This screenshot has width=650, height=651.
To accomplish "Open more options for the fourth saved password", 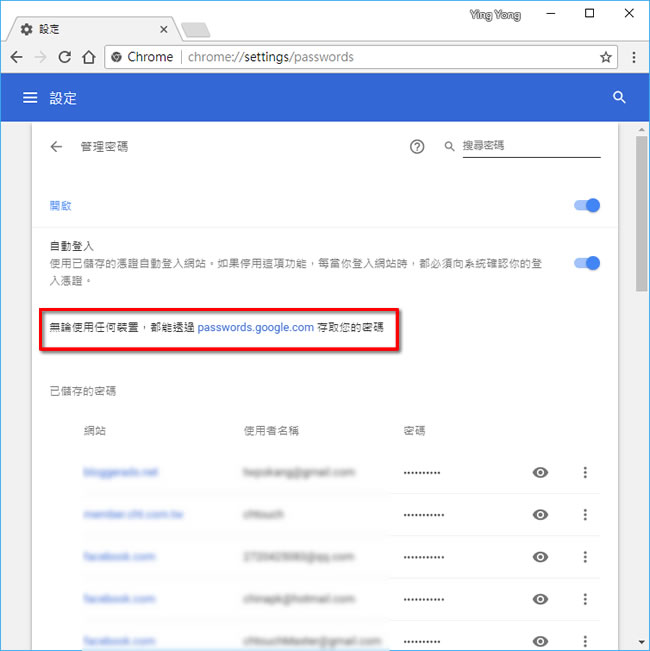I will pos(585,599).
